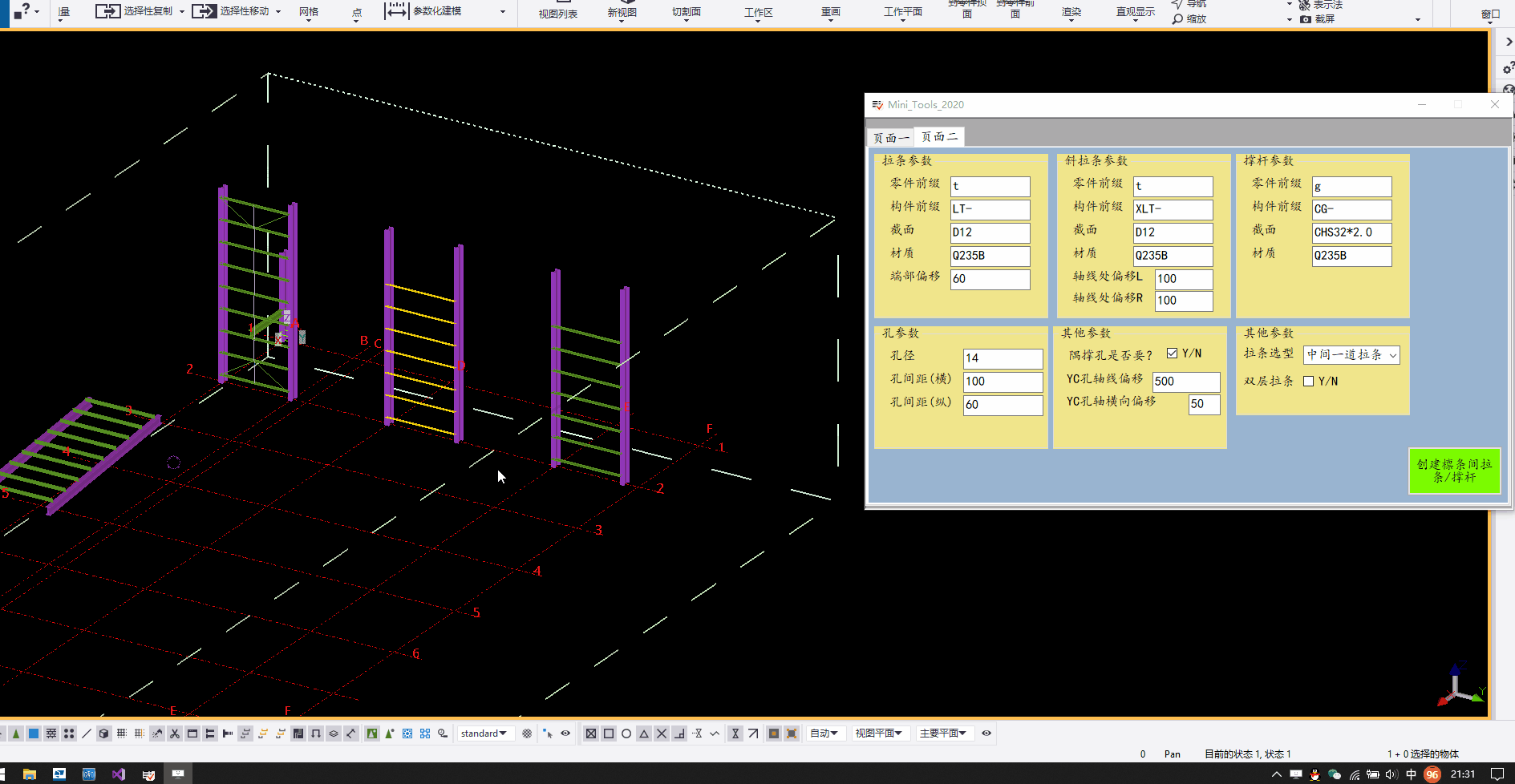Click the 孔径 input field showing 14
The width and height of the screenshot is (1515, 784).
coord(1002,358)
